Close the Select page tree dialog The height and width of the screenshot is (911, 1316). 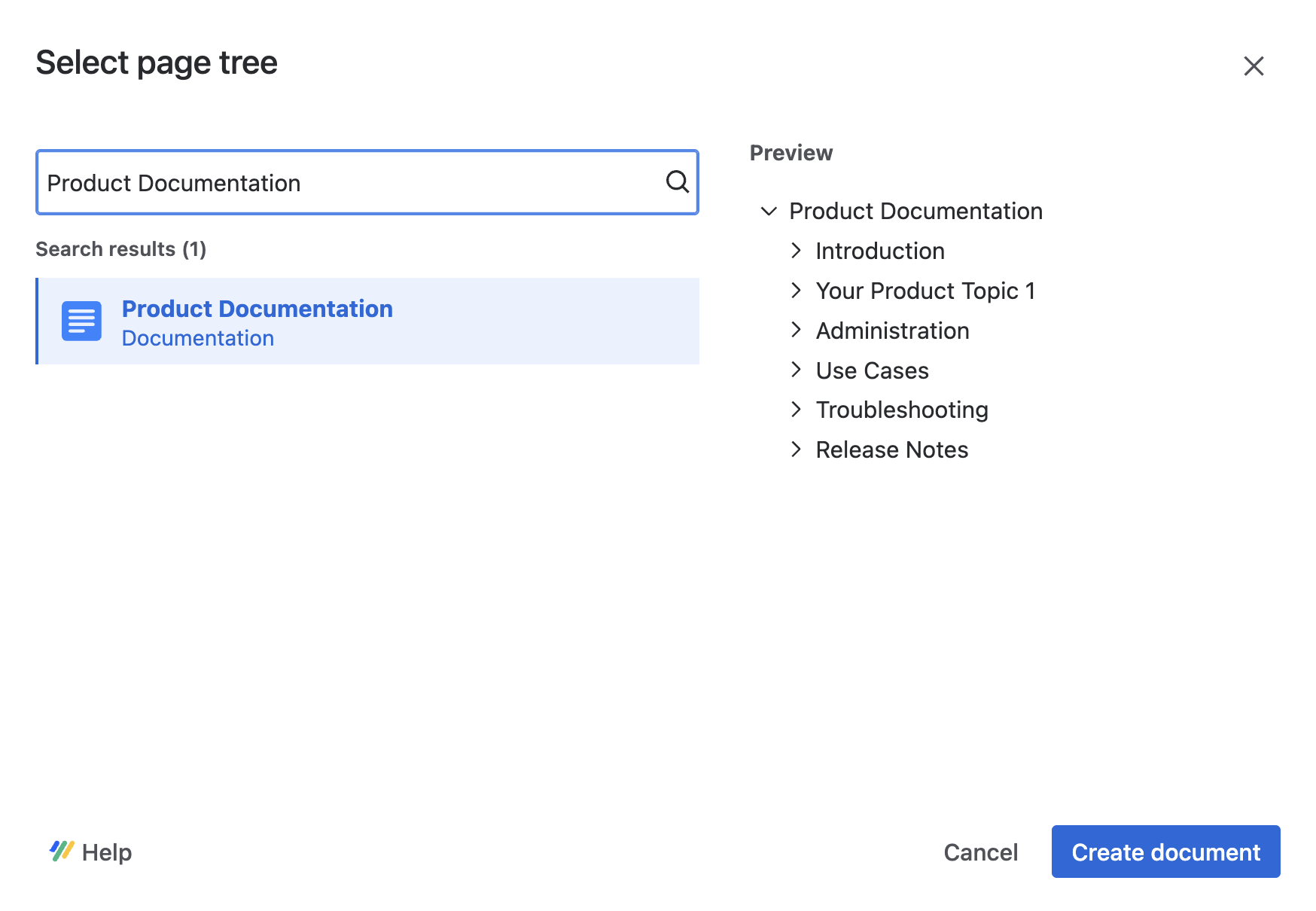(1254, 66)
